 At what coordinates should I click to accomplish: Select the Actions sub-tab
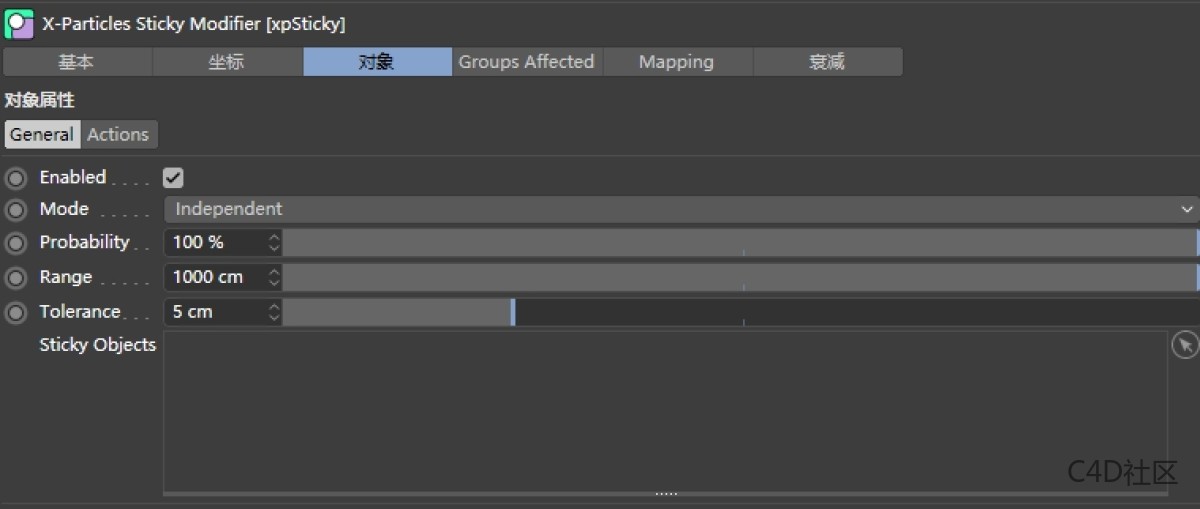pos(118,134)
